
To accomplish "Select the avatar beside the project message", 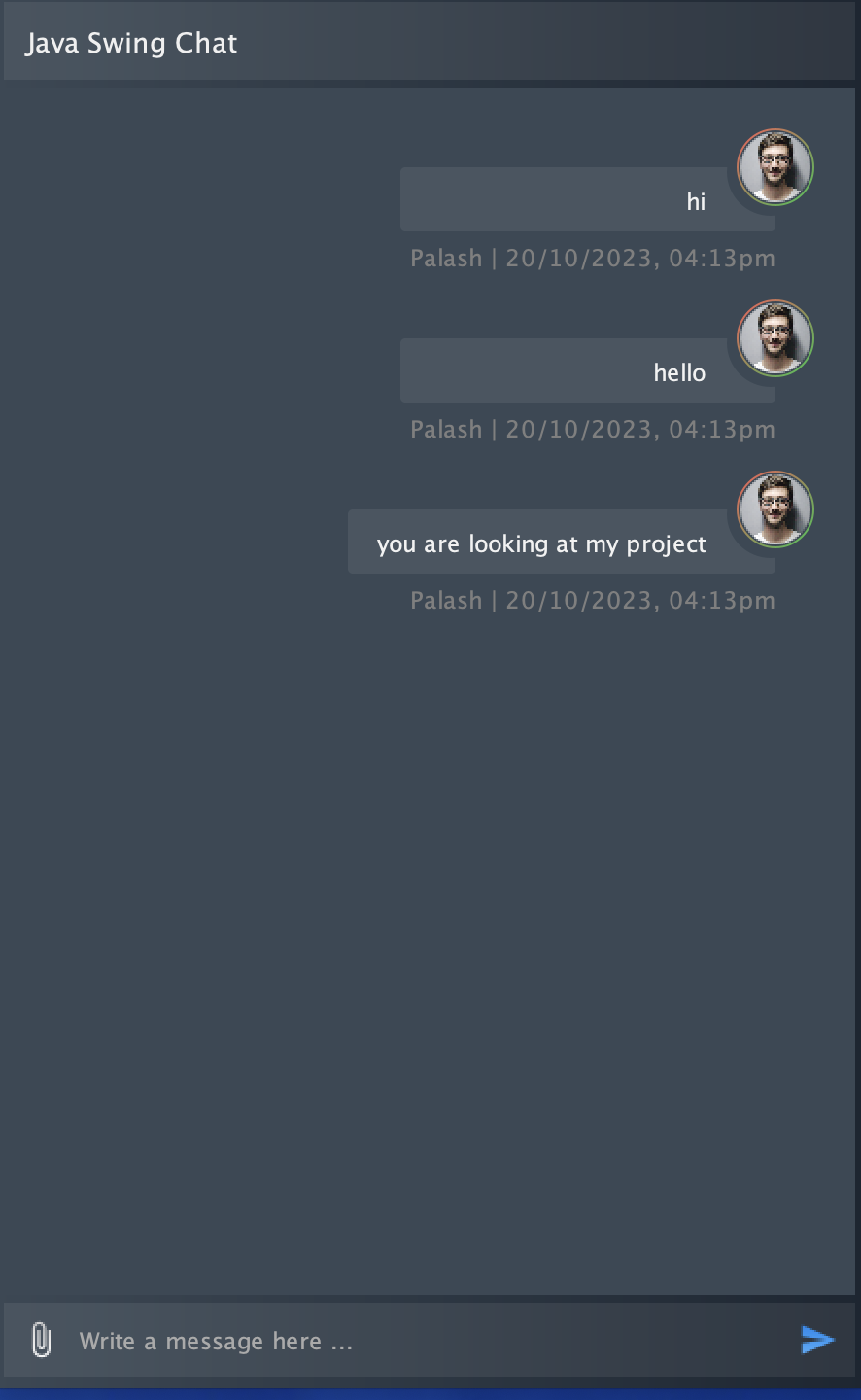I will [x=775, y=509].
